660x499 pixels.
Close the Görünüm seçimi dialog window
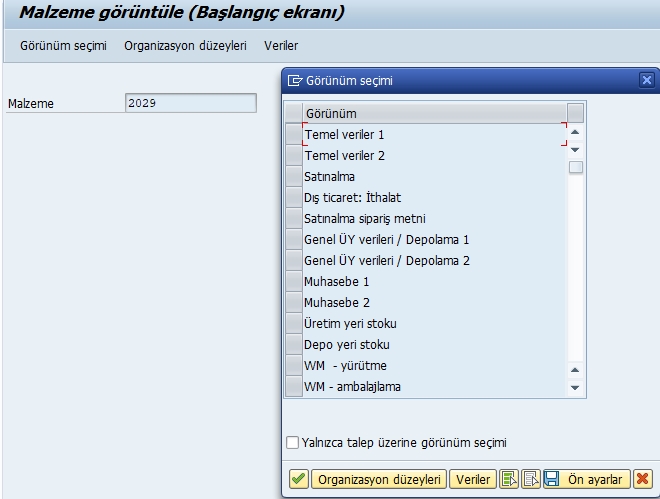pyautogui.click(x=646, y=81)
